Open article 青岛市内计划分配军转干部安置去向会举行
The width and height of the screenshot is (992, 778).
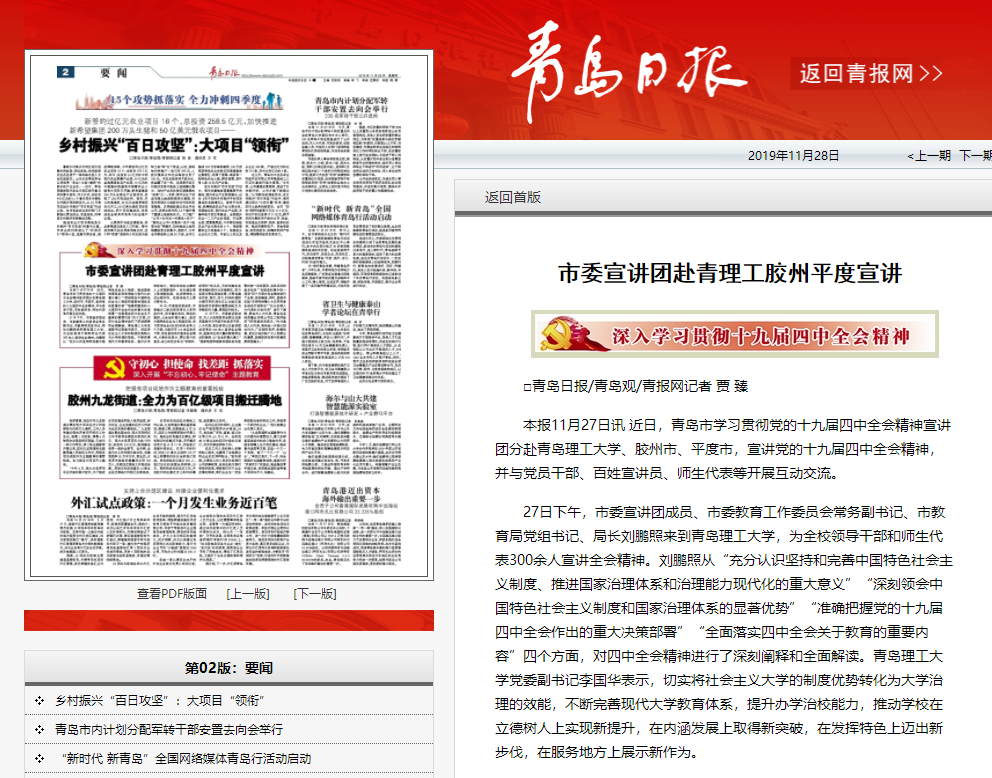[169, 730]
